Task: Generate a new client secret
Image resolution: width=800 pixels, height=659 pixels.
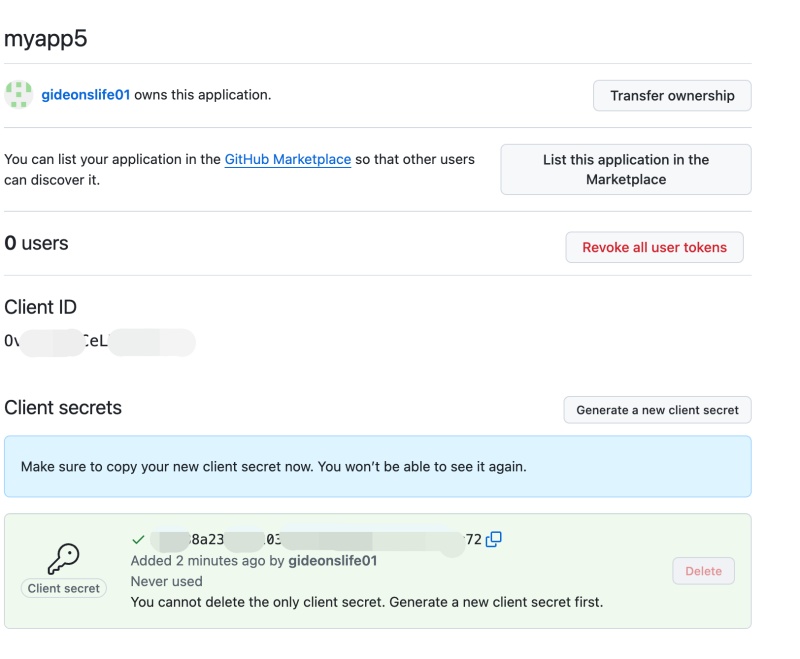Action: [x=657, y=410]
